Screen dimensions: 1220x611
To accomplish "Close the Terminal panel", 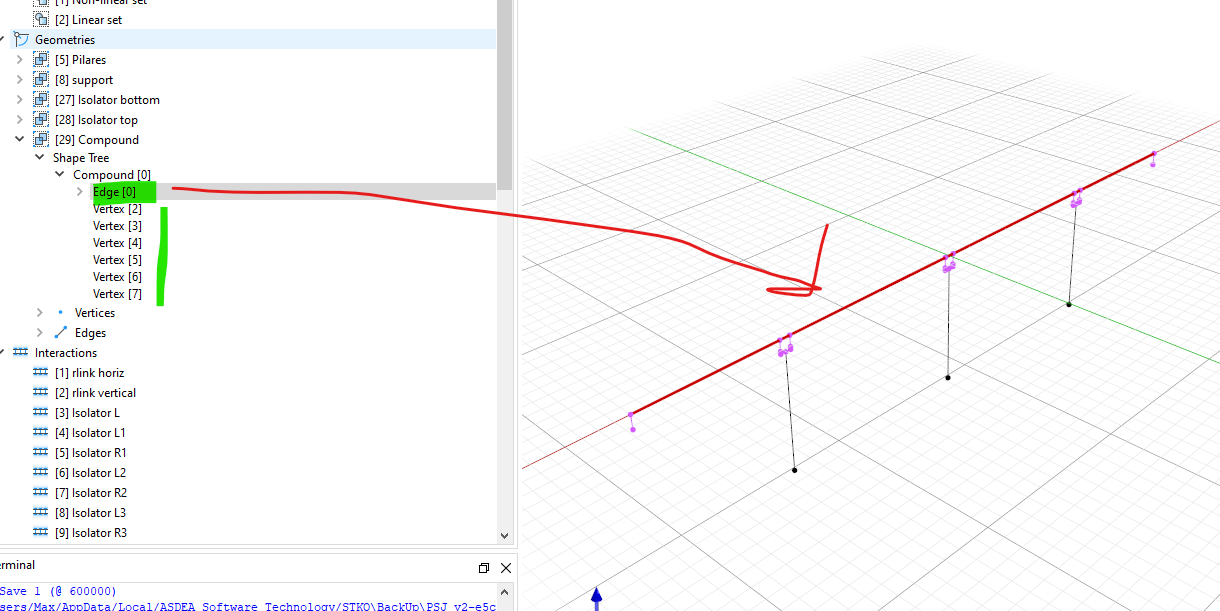I will [x=505, y=568].
